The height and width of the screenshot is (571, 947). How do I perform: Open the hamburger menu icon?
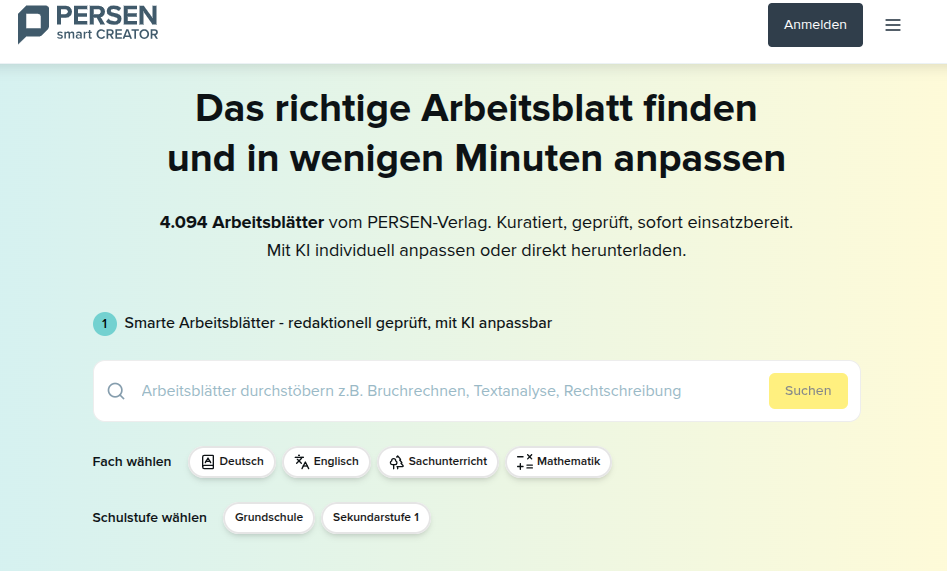pyautogui.click(x=893, y=25)
